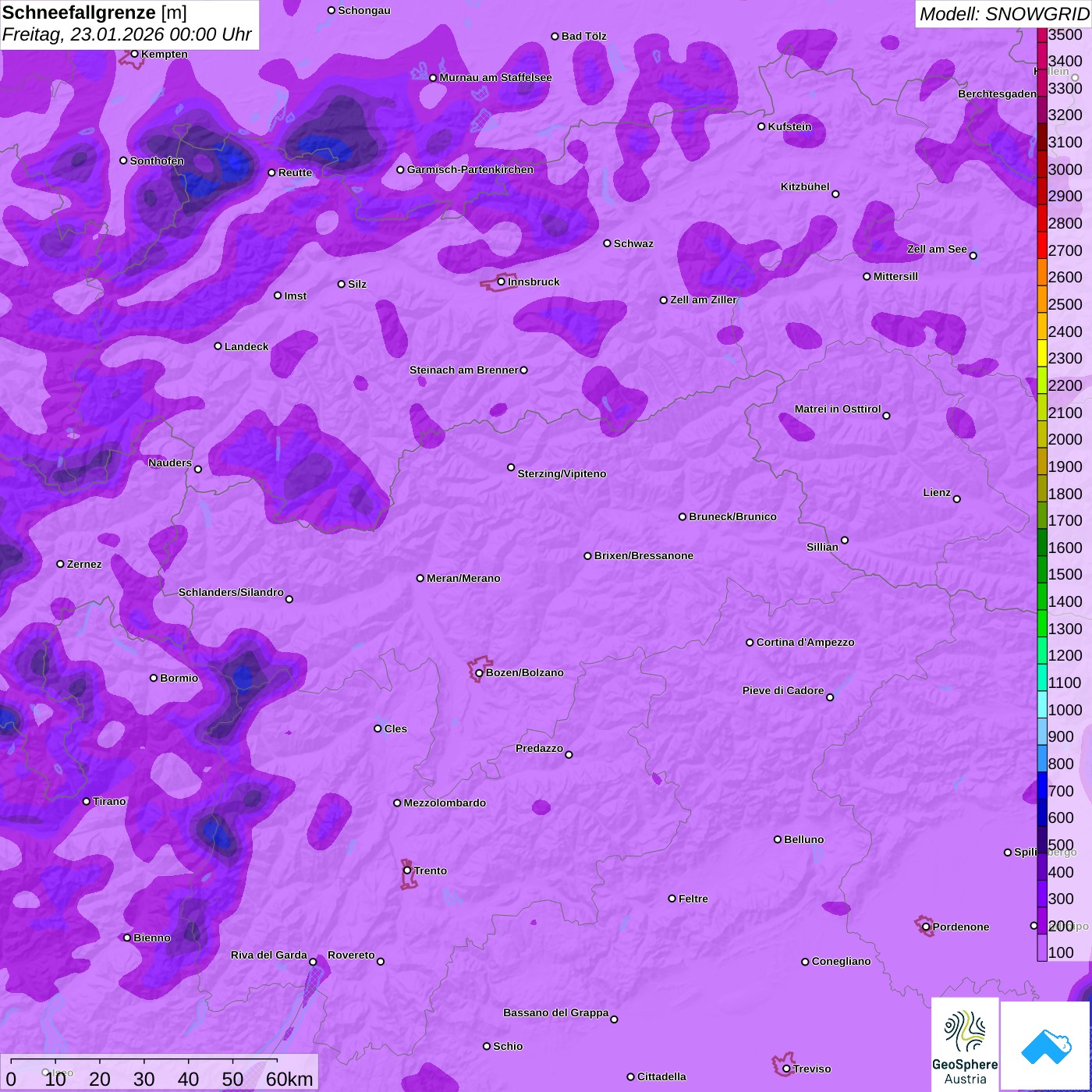Viewport: 1092px width, 1092px height.
Task: Click the 2700 m red legend swatch
Action: 1042,244
